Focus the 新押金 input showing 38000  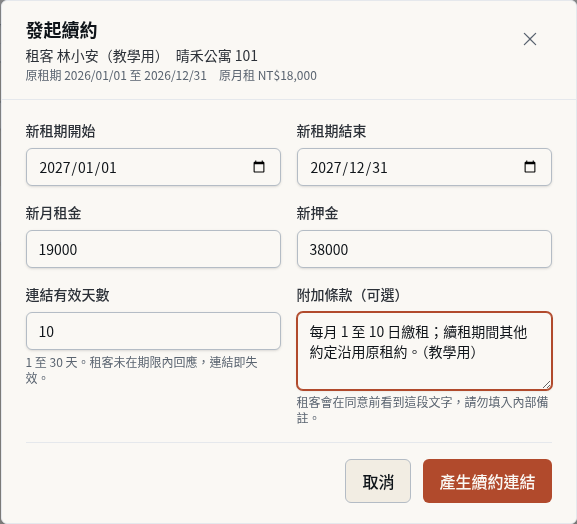[x=424, y=249]
